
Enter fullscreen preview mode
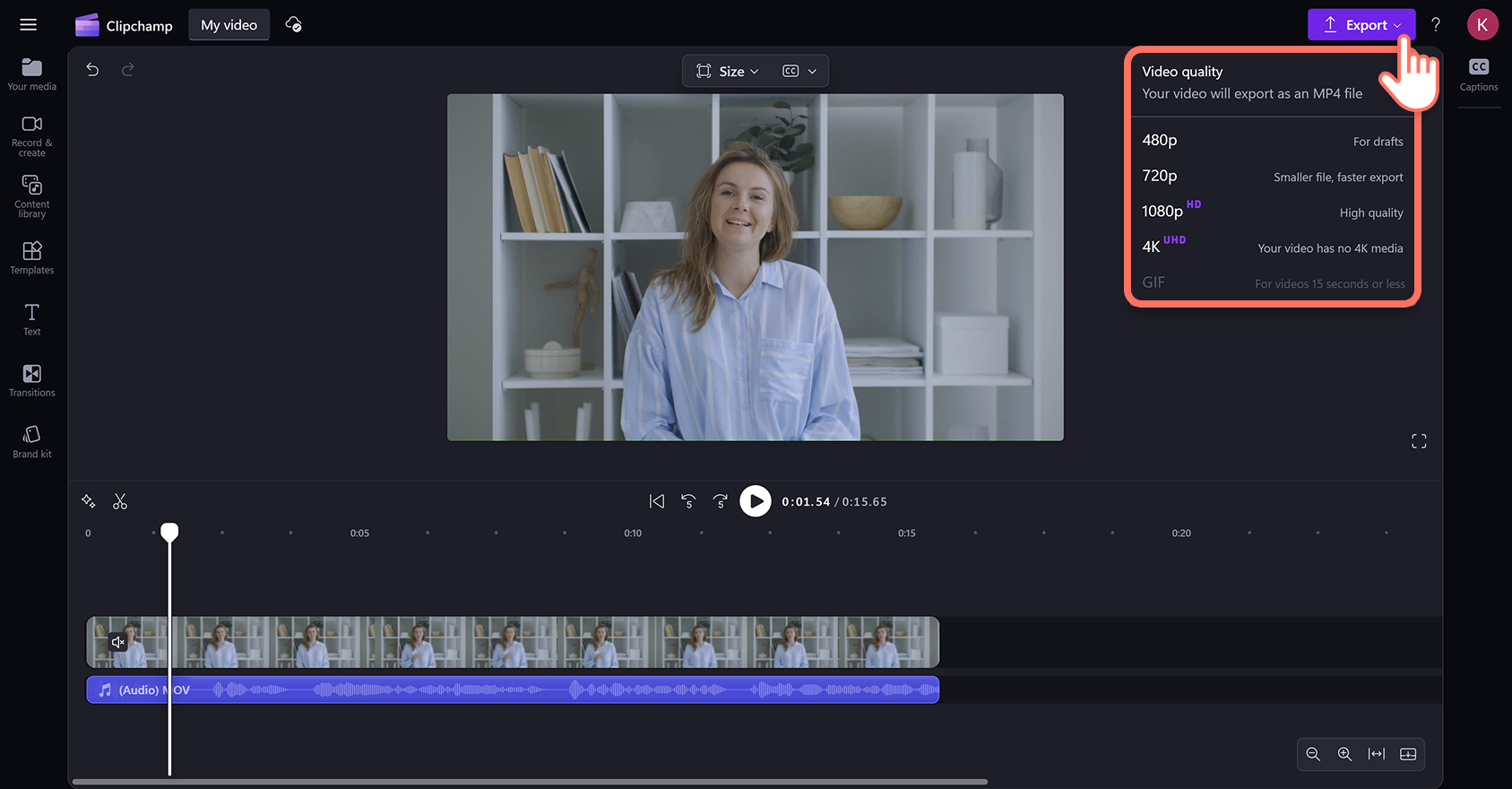(x=1419, y=441)
